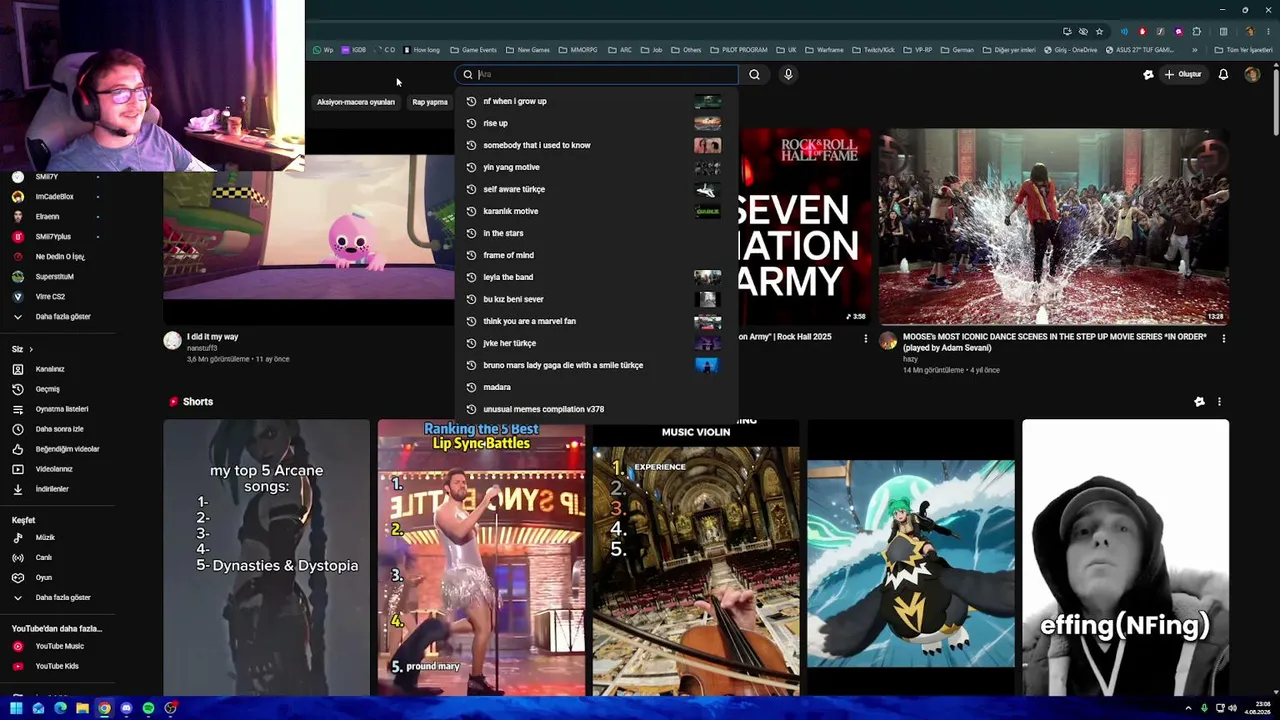Open YouTube Kids from the sidebar
The image size is (1280, 720).
57,666
